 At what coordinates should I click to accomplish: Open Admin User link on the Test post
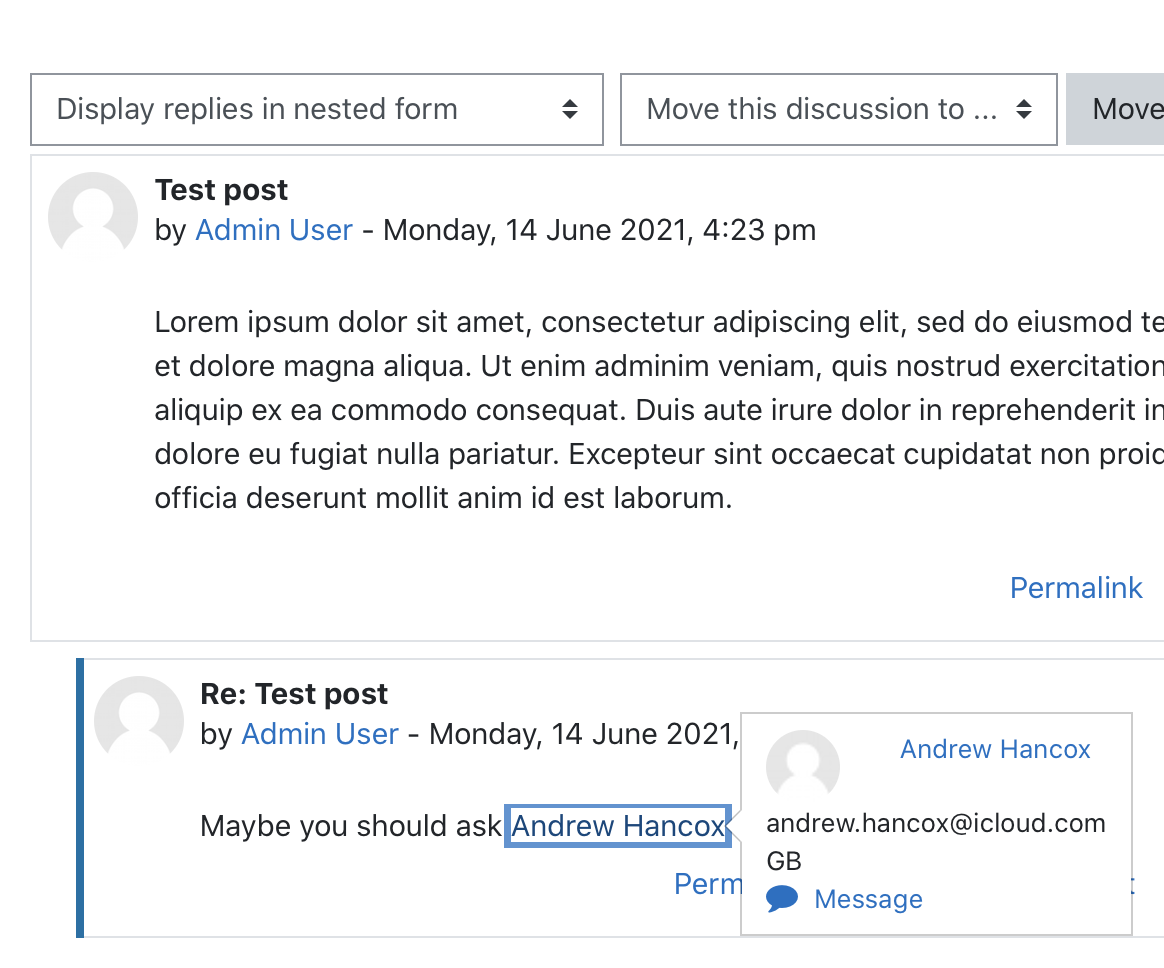point(274,230)
